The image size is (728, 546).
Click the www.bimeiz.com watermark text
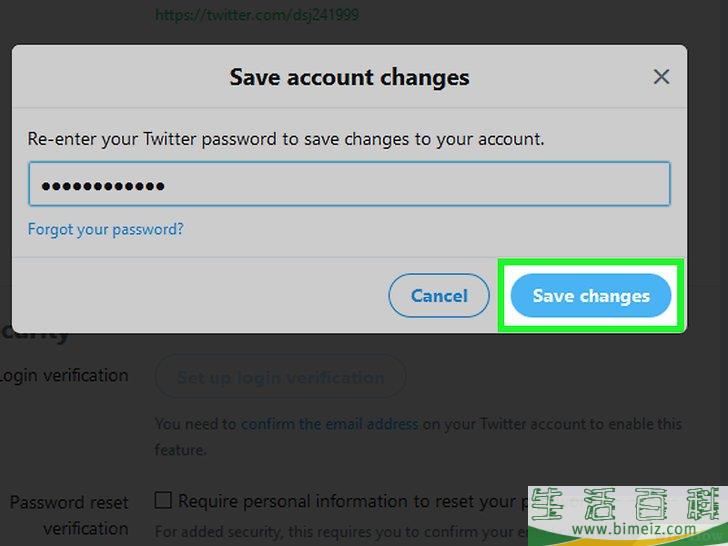[x=634, y=529]
